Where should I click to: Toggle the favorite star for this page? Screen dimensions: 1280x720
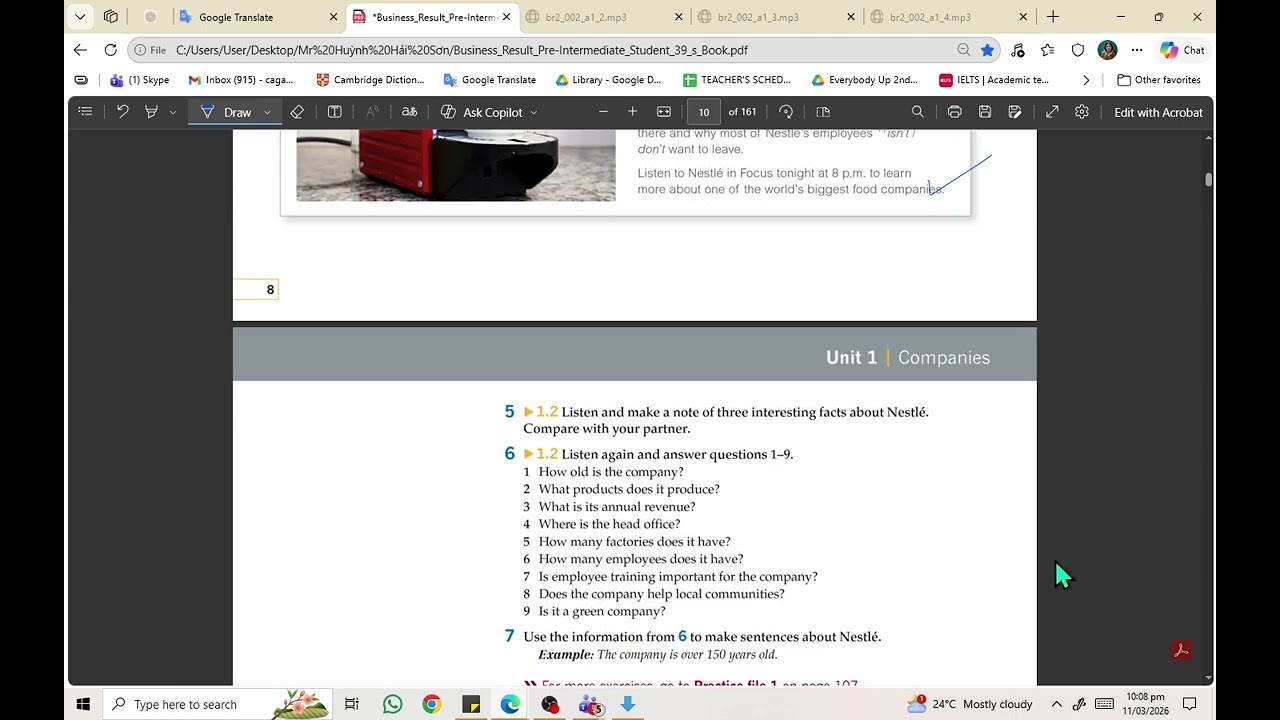click(x=988, y=50)
